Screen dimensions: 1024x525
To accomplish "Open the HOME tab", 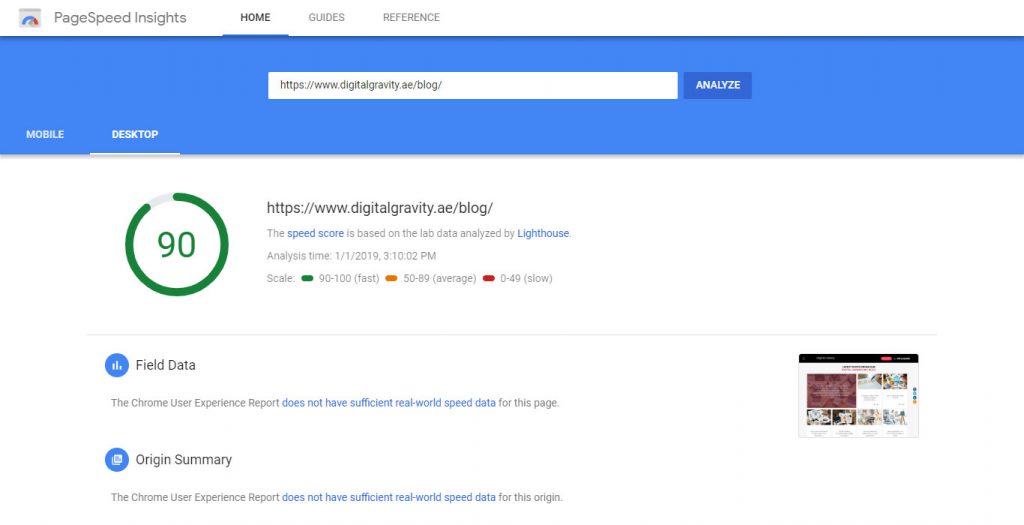I will pos(255,18).
